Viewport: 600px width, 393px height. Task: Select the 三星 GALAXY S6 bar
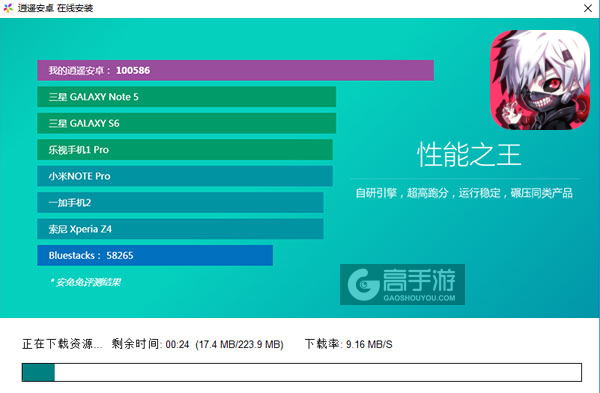[x=186, y=123]
